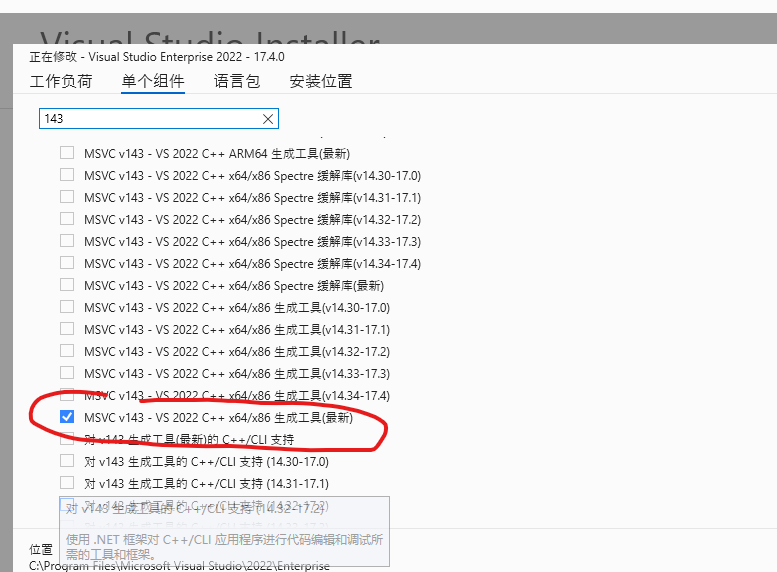Screen dimensions: 777x572
Task: Click the 位置 label
Action: (x=41, y=550)
